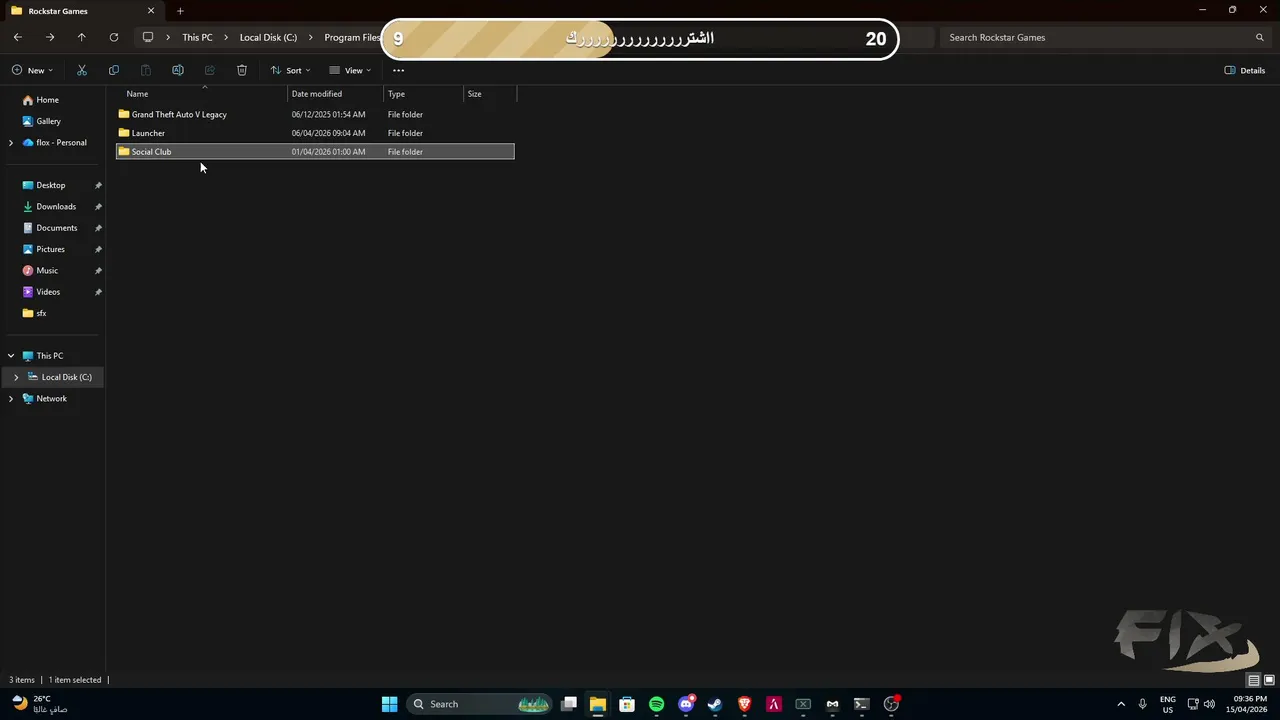Expand the flox - Personal node
This screenshot has height=720, width=1280.
11,143
